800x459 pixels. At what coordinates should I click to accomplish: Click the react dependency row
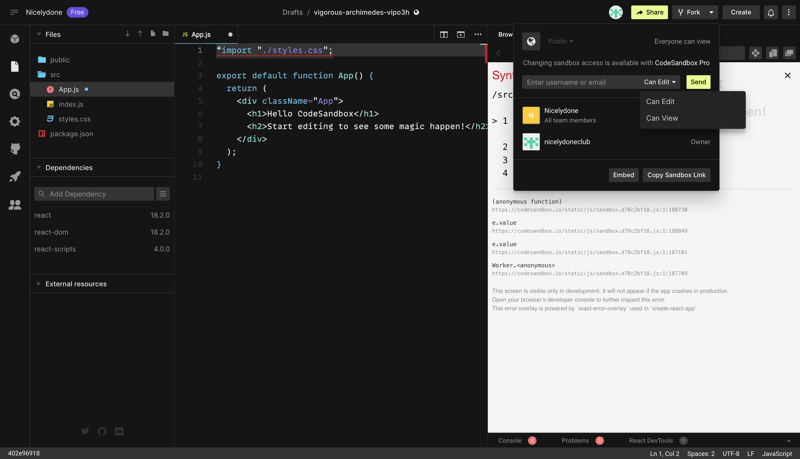tap(102, 215)
